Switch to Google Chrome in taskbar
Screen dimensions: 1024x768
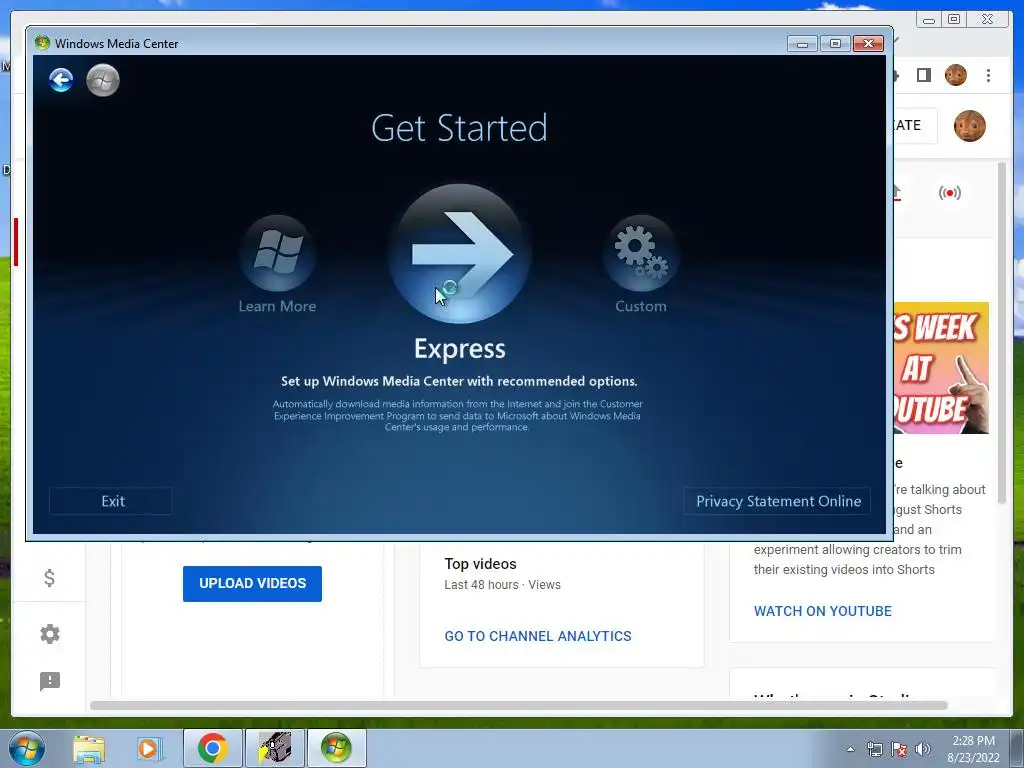tap(212, 748)
